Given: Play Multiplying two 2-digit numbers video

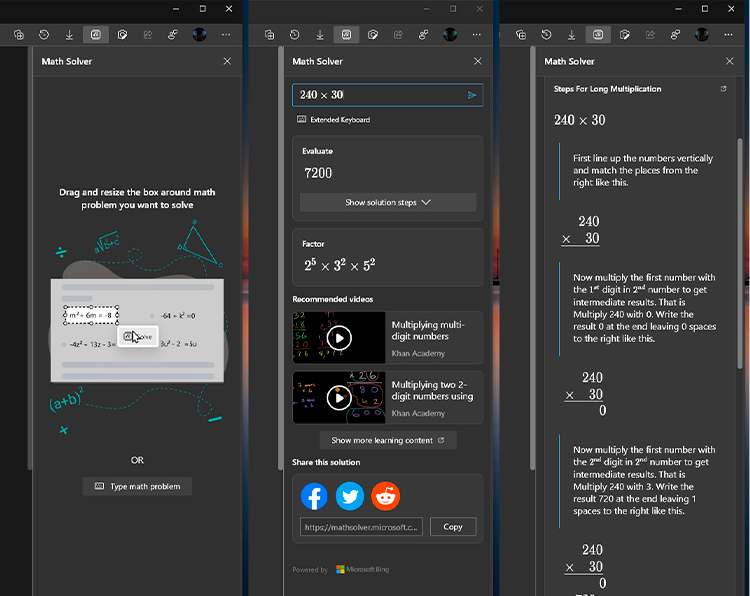Looking at the screenshot, I should pyautogui.click(x=339, y=397).
